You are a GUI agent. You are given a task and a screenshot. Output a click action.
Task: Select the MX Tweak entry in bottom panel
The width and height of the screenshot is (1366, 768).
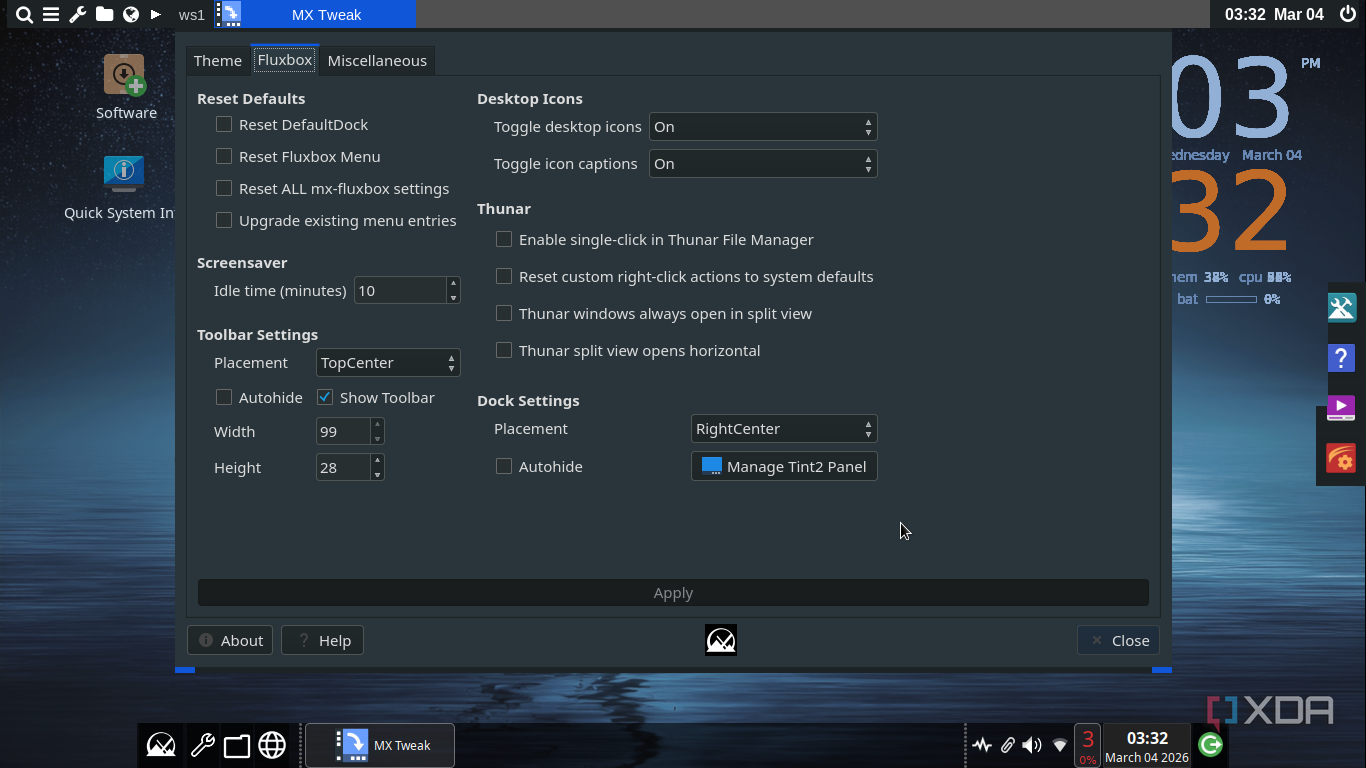click(380, 745)
